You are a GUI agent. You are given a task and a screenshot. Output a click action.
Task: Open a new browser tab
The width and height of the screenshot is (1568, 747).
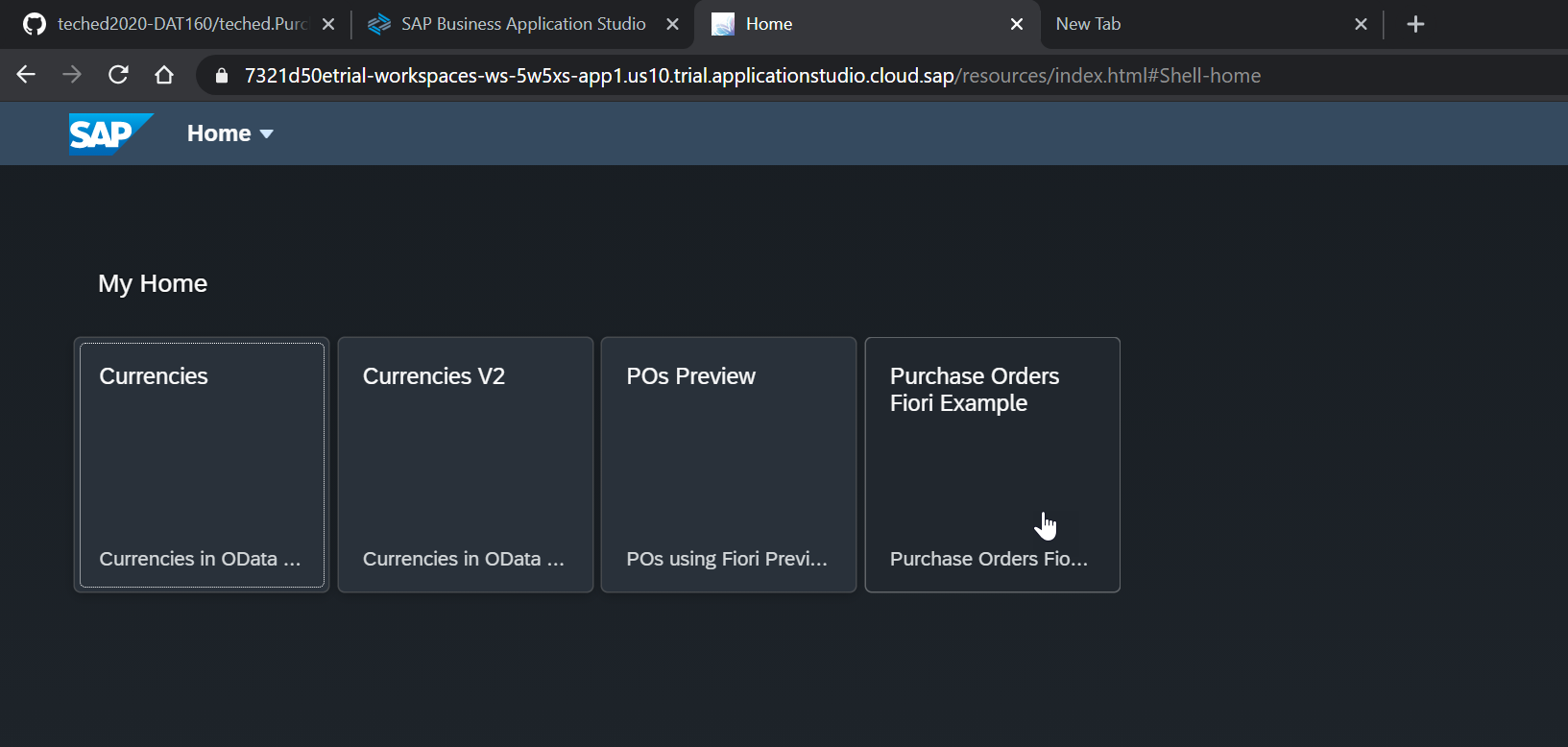pos(1415,24)
